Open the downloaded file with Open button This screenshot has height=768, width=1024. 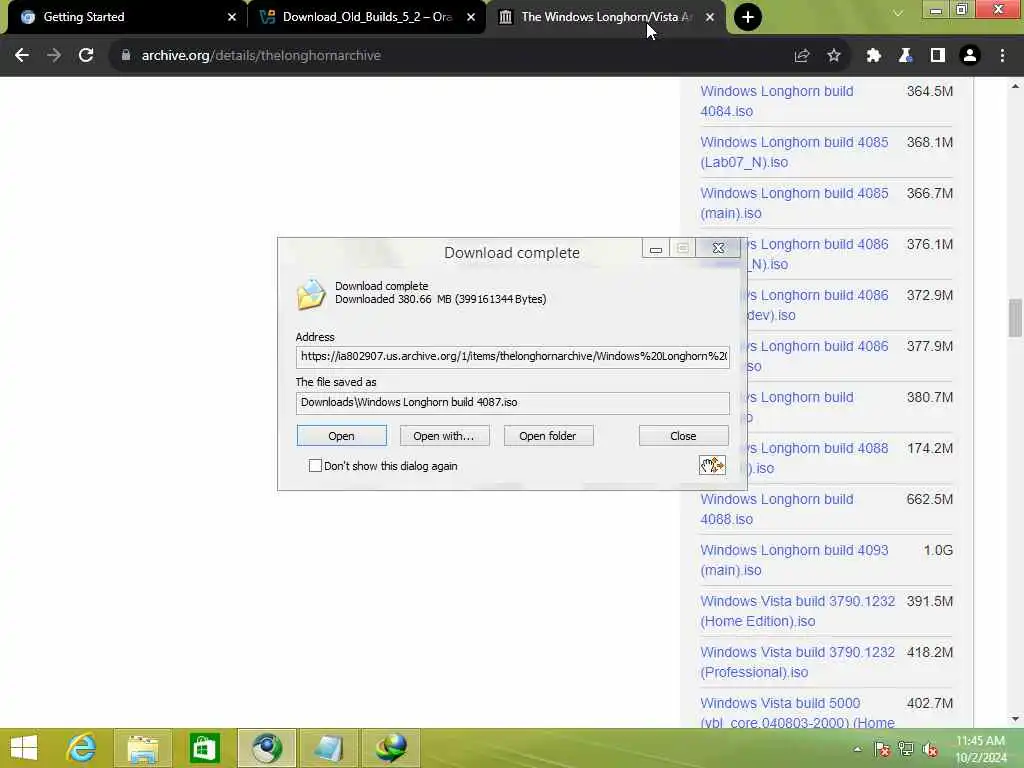342,436
